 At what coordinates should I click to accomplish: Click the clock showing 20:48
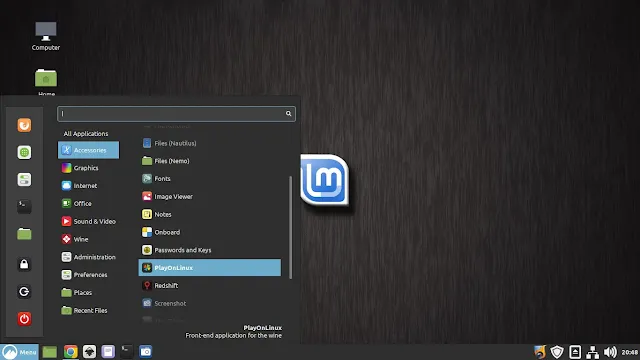(630, 352)
